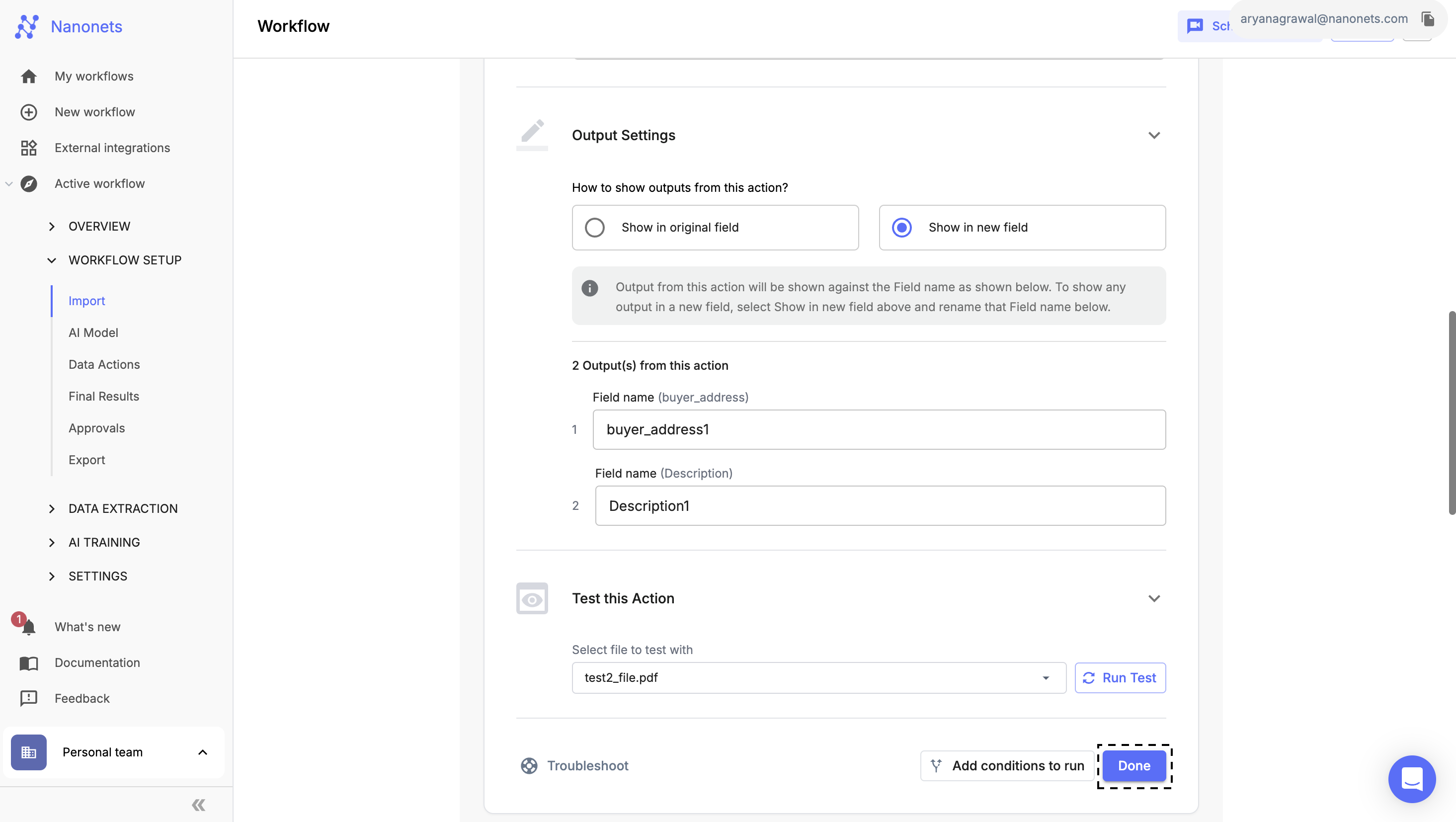Image resolution: width=1456 pixels, height=822 pixels.
Task: Click the Nanonets logo icon
Action: coord(26,26)
